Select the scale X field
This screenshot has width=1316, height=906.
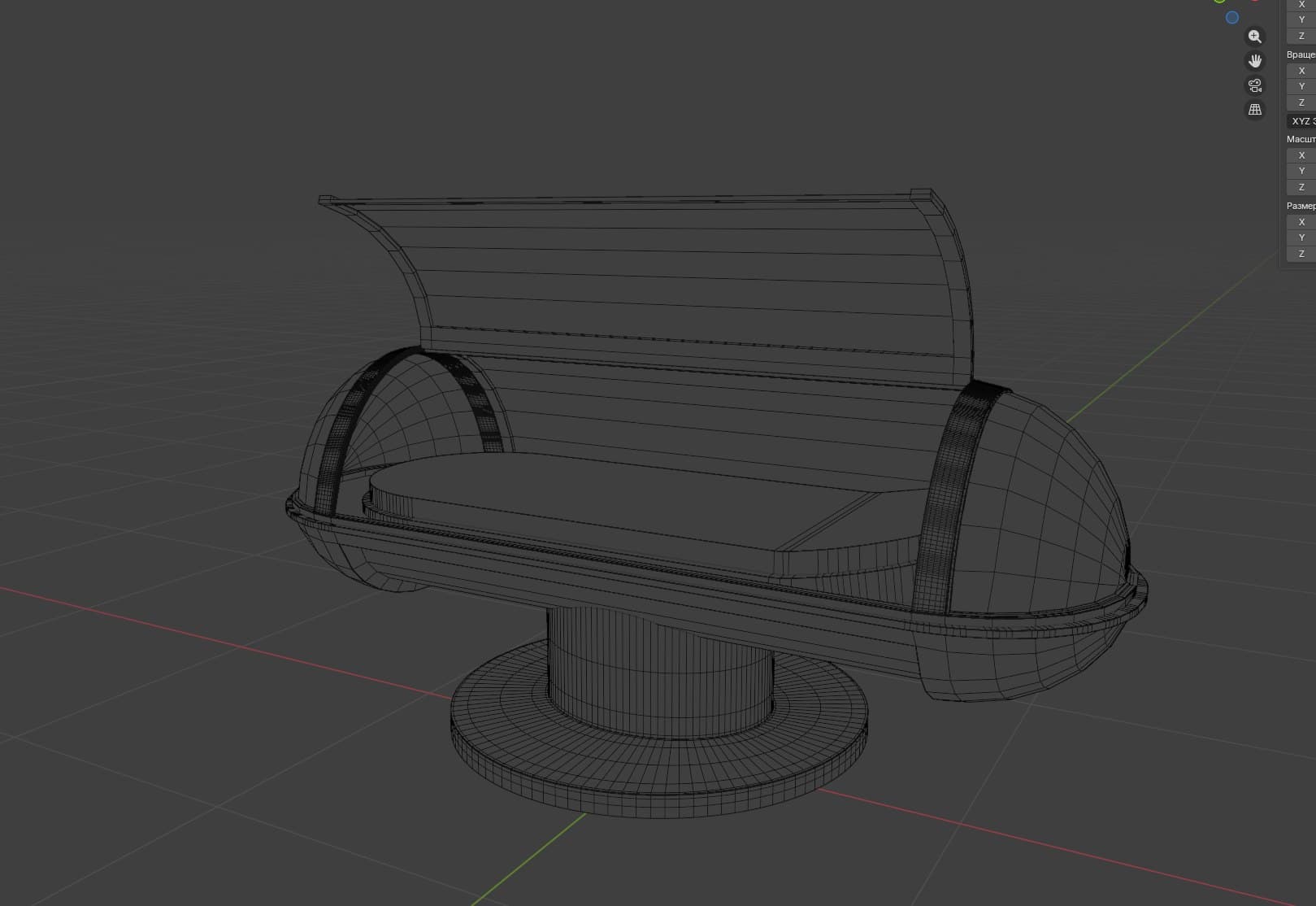1301,155
